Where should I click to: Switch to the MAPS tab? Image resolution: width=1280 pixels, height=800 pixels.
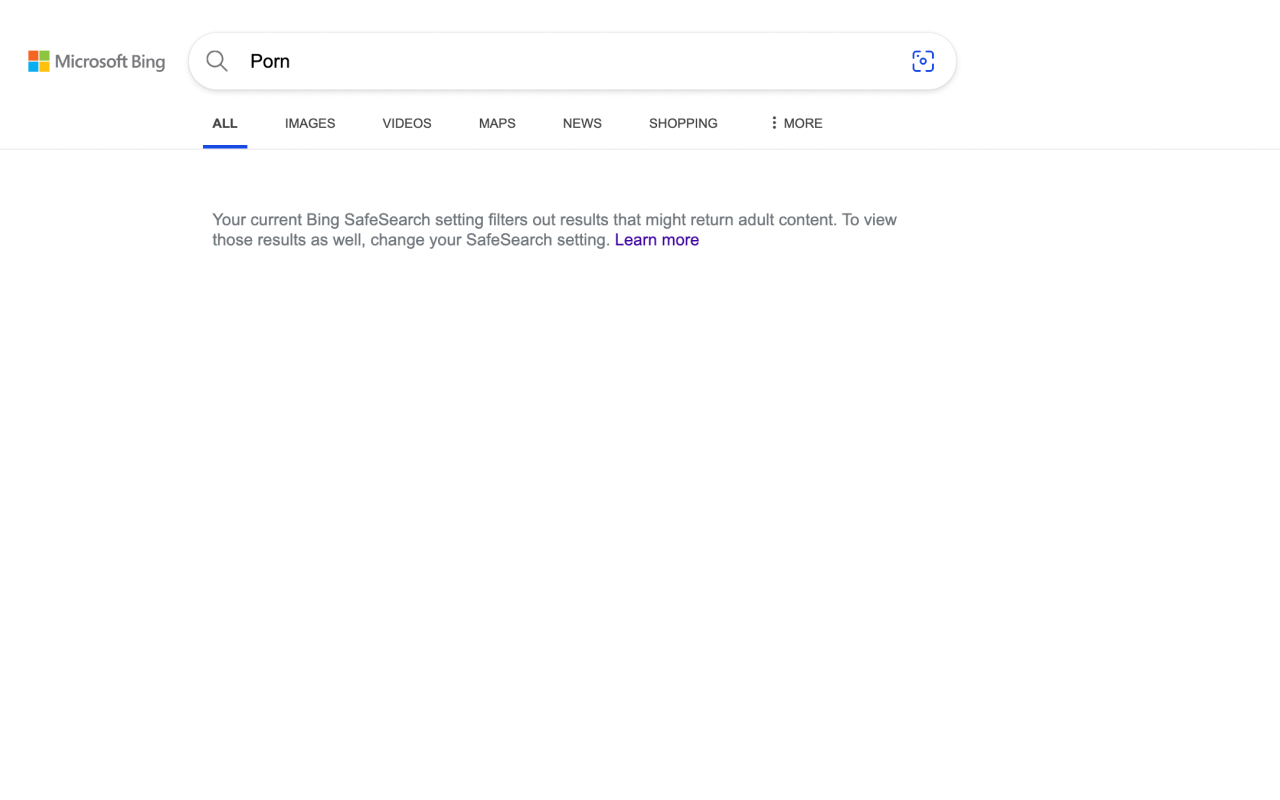point(497,123)
